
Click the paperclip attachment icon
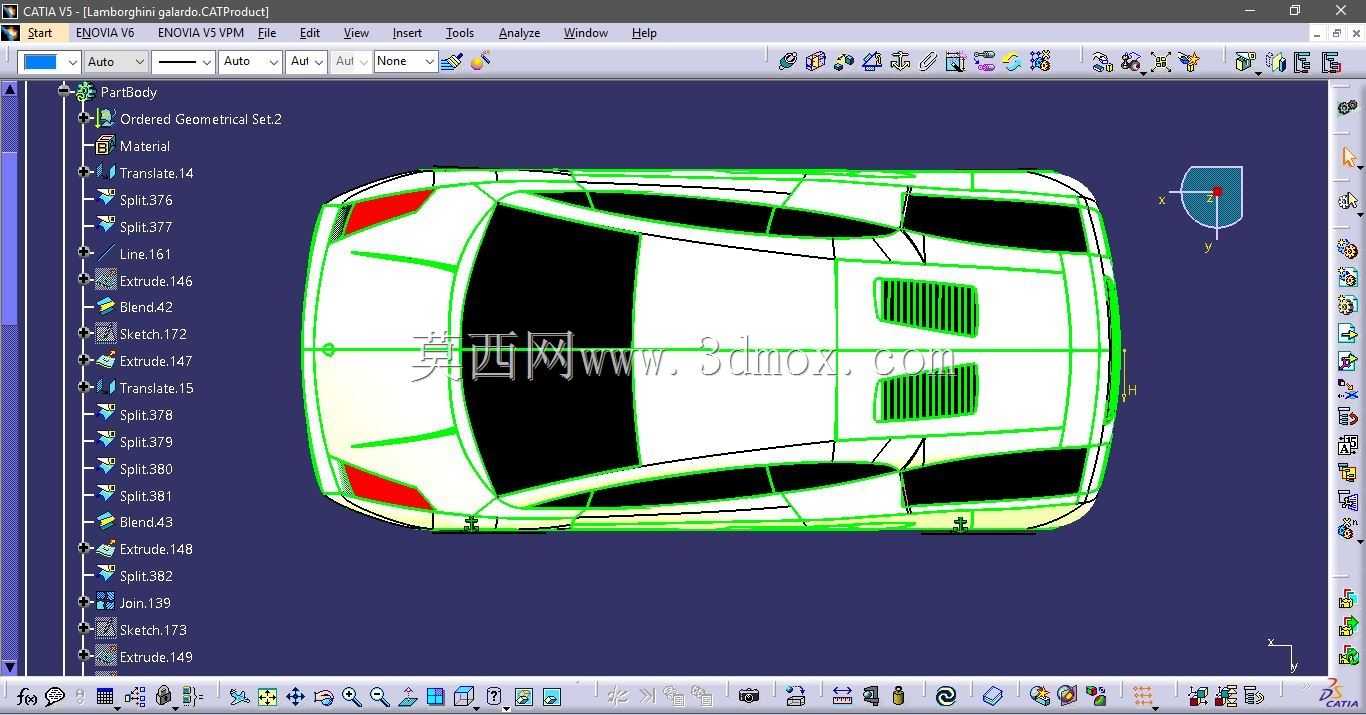(x=928, y=62)
